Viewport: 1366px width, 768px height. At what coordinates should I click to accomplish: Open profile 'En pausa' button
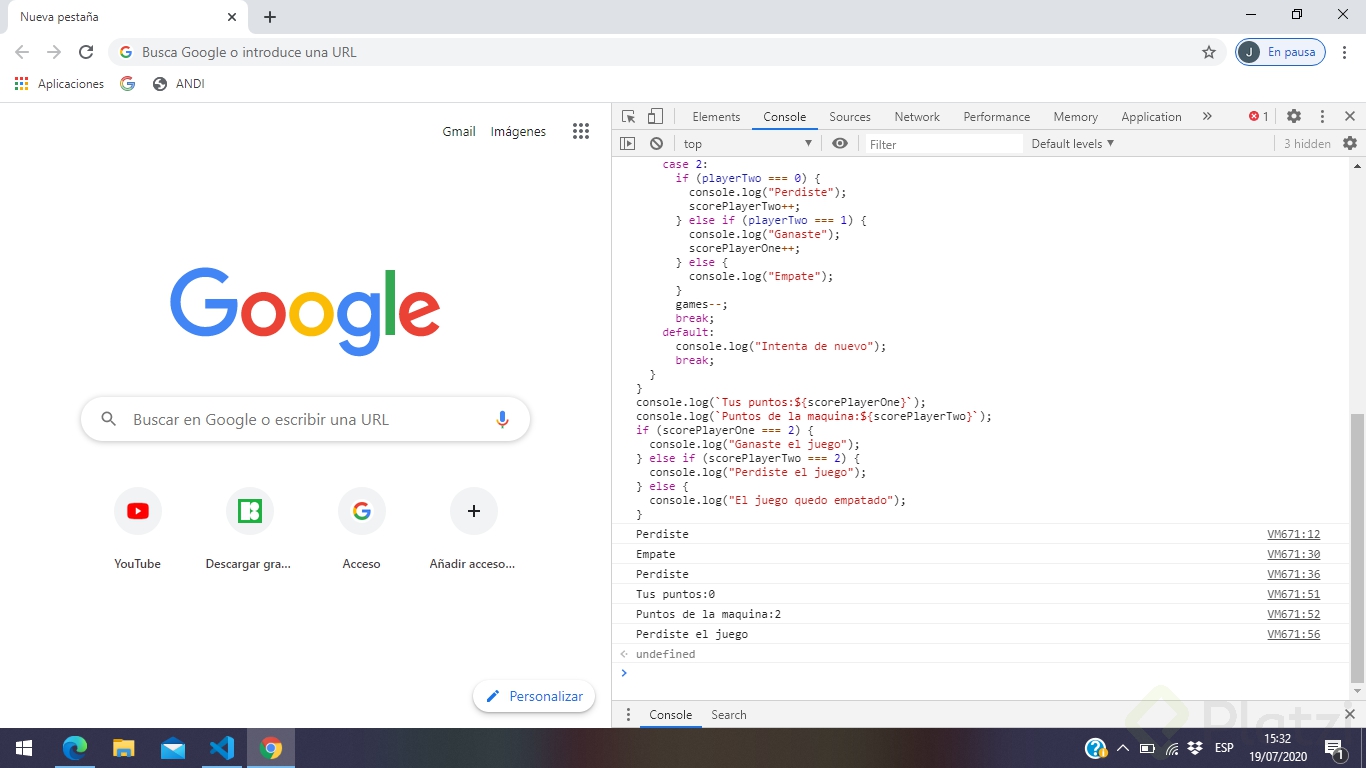pyautogui.click(x=1281, y=52)
